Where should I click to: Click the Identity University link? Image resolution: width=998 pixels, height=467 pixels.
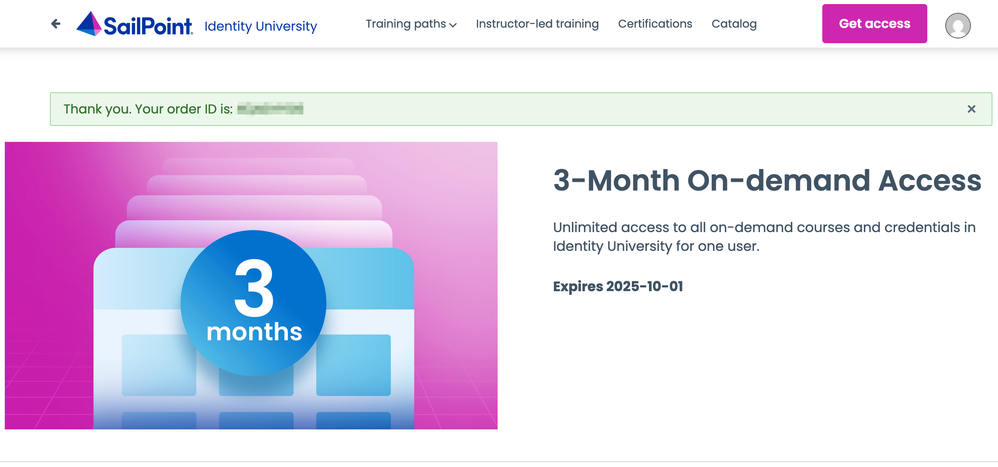point(260,26)
